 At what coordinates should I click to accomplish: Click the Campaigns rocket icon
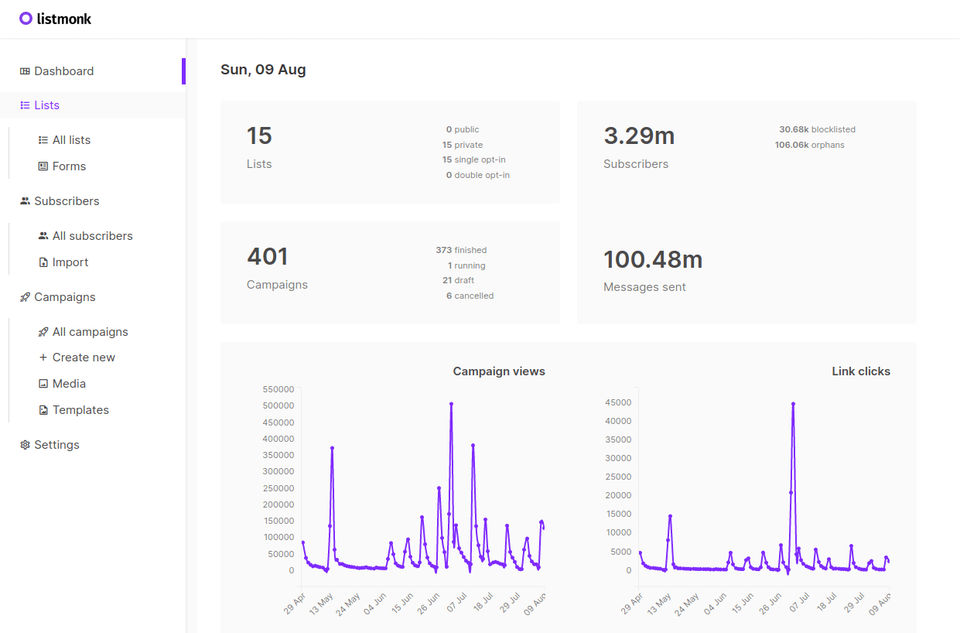click(24, 297)
